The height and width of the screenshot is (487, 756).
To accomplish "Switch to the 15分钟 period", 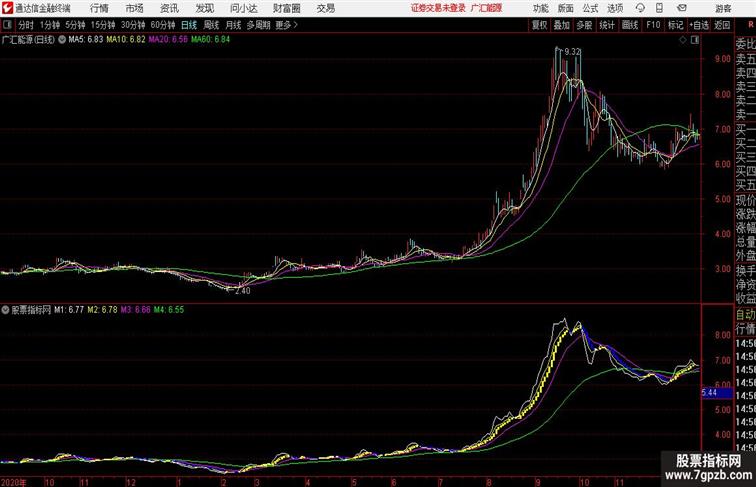I will point(103,25).
